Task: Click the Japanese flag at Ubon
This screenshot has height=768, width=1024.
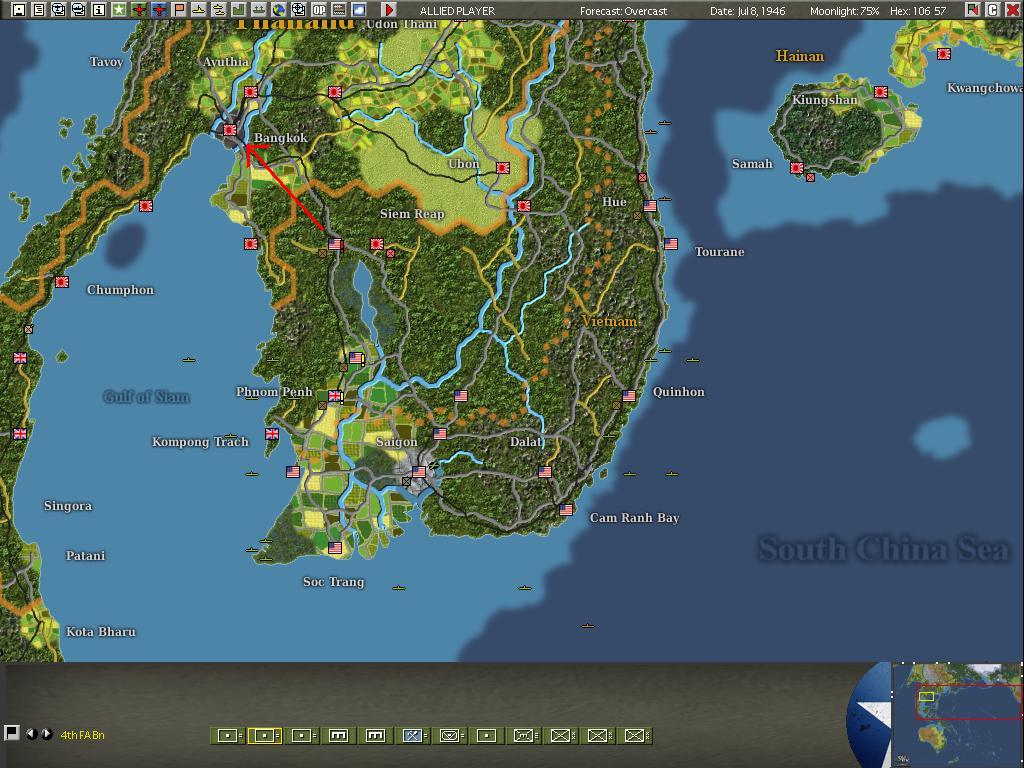Action: [502, 168]
